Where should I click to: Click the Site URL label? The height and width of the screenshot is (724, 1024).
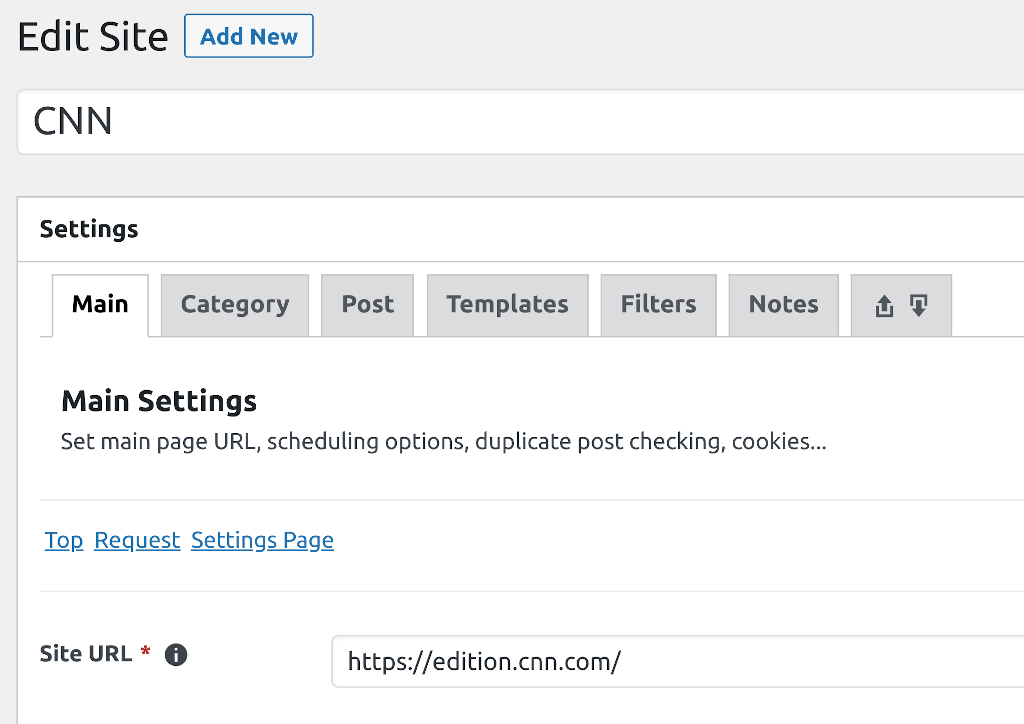pyautogui.click(x=86, y=653)
